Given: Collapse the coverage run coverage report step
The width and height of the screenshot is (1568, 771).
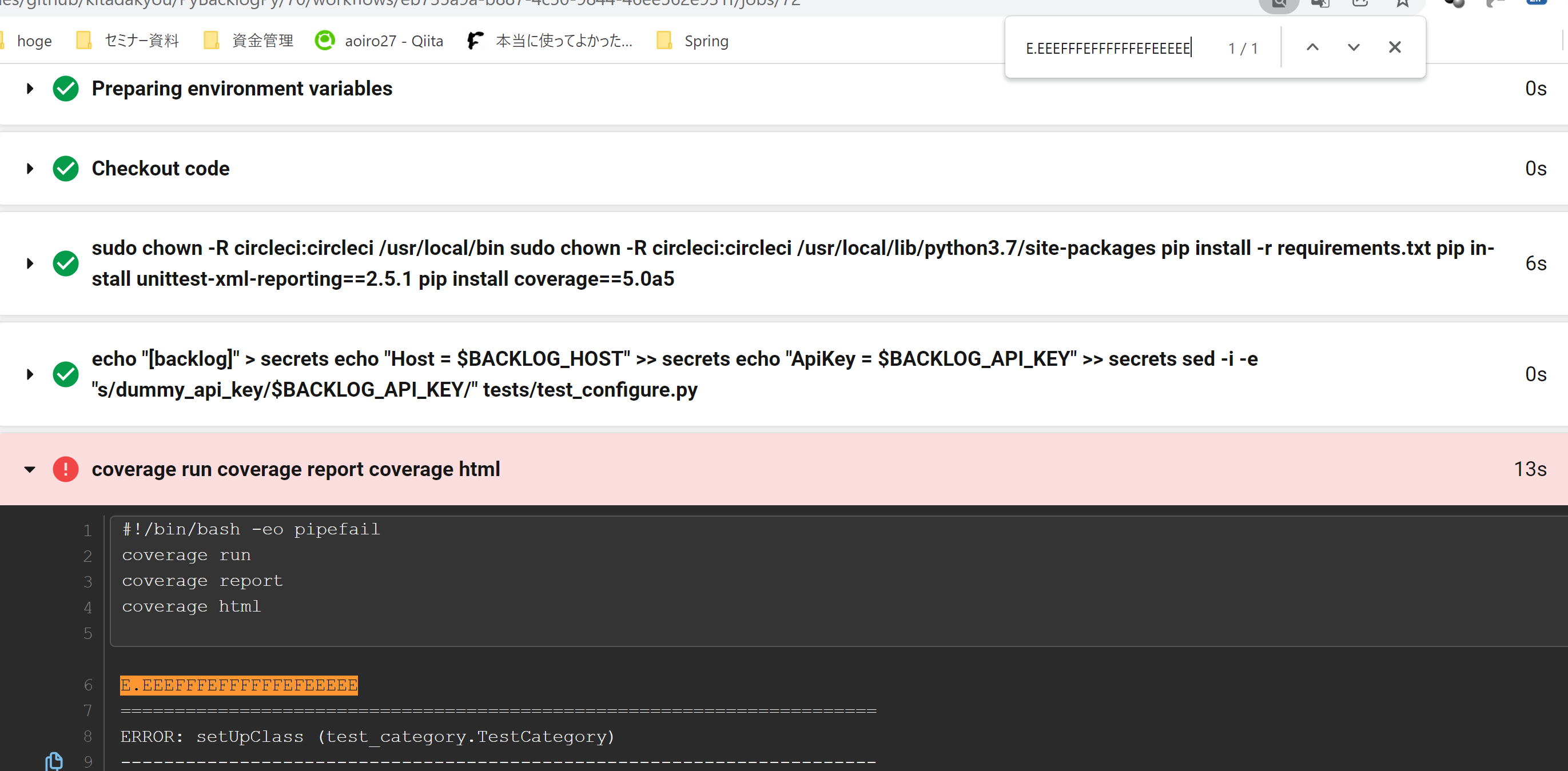Looking at the screenshot, I should pyautogui.click(x=29, y=469).
